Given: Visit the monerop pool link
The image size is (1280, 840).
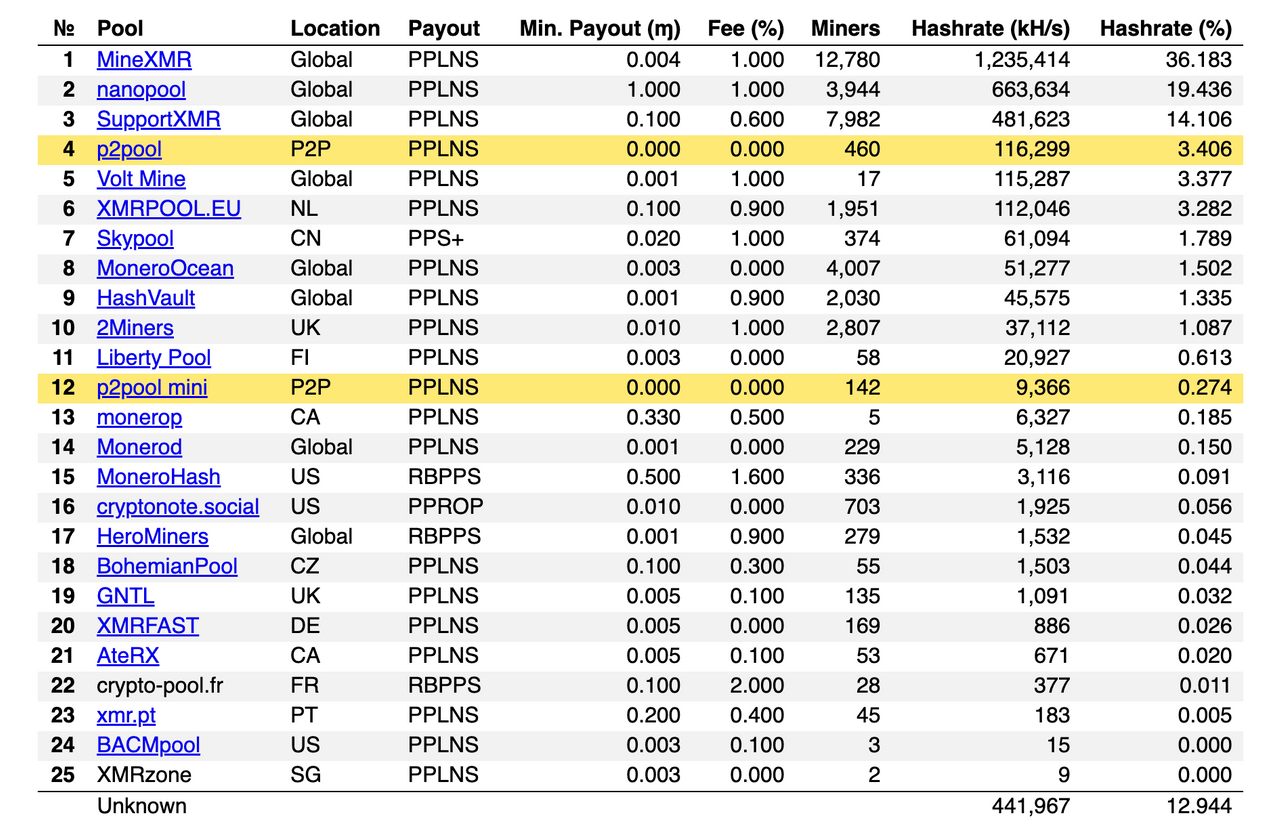Looking at the screenshot, I should pos(139,418).
